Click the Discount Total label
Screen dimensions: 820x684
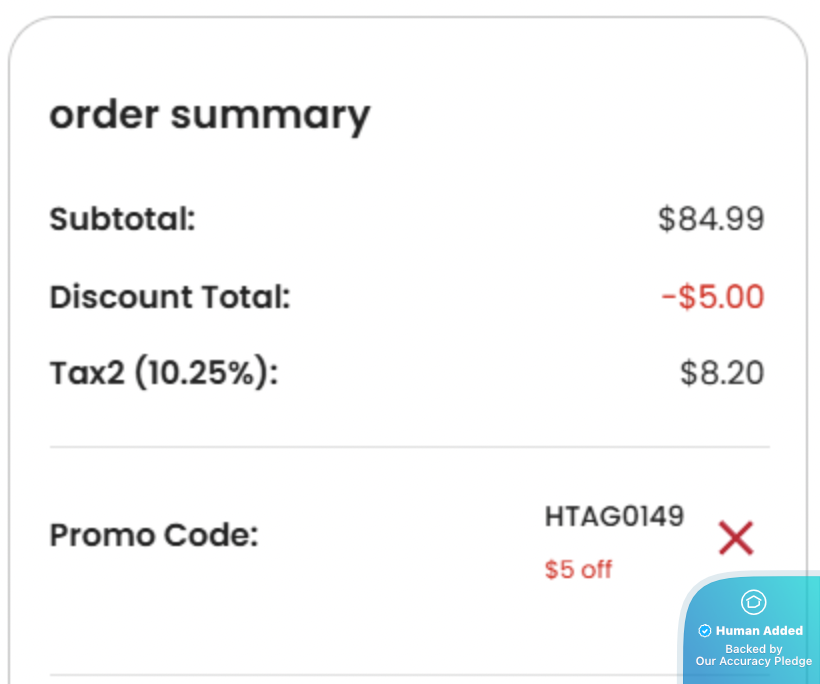pos(170,297)
